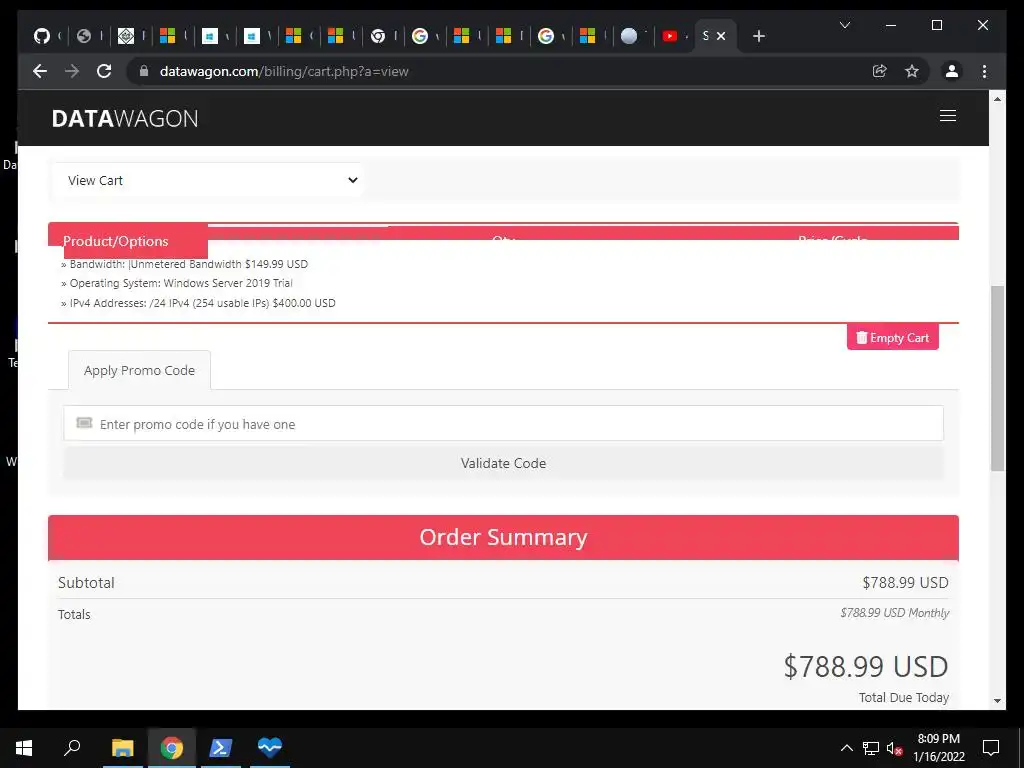Open the notification center icon
This screenshot has height=768, width=1024.
(991, 748)
